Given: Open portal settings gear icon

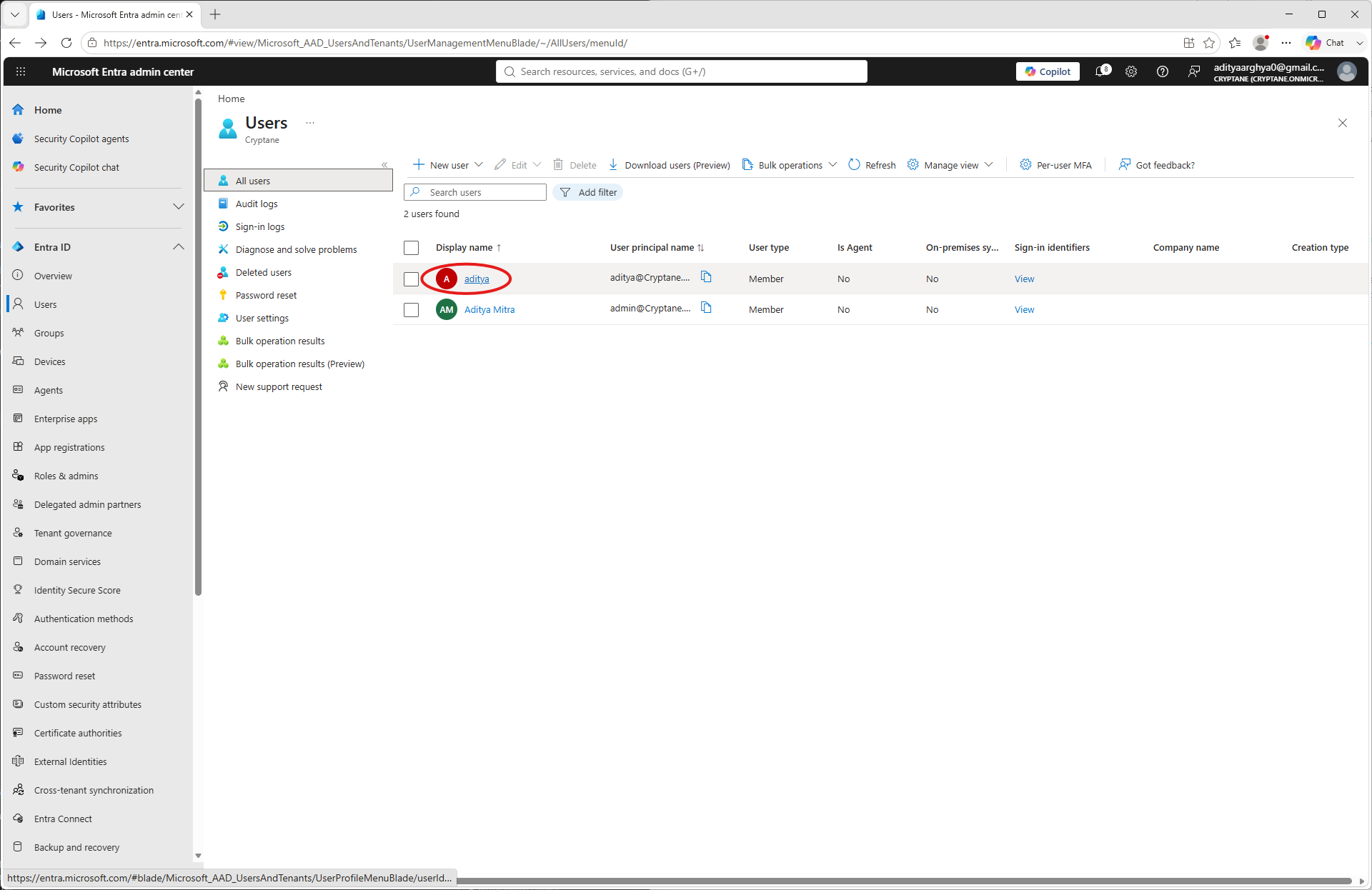Looking at the screenshot, I should point(1131,71).
